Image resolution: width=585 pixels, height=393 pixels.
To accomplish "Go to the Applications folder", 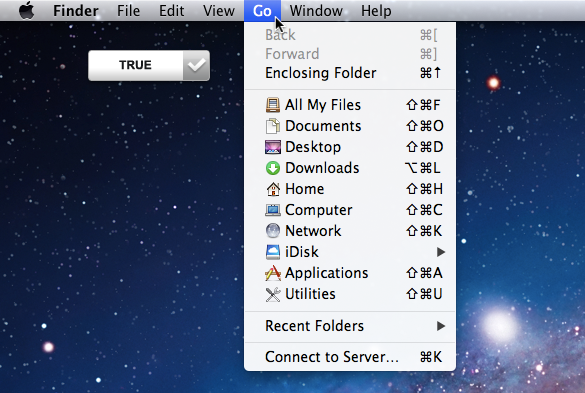I will click(350, 273).
